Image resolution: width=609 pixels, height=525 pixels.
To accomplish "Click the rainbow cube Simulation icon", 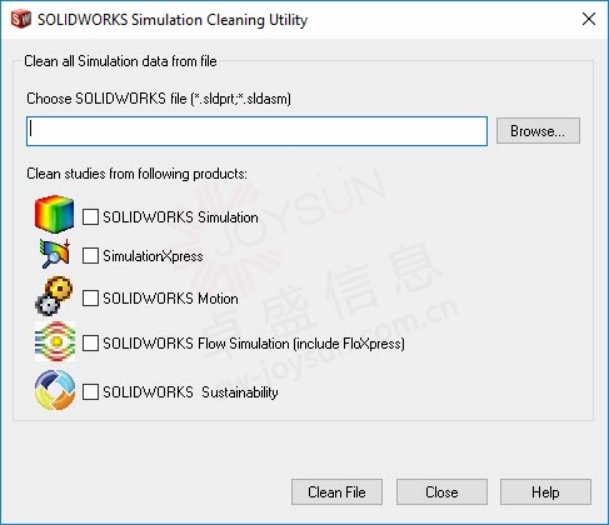I will coord(54,214).
